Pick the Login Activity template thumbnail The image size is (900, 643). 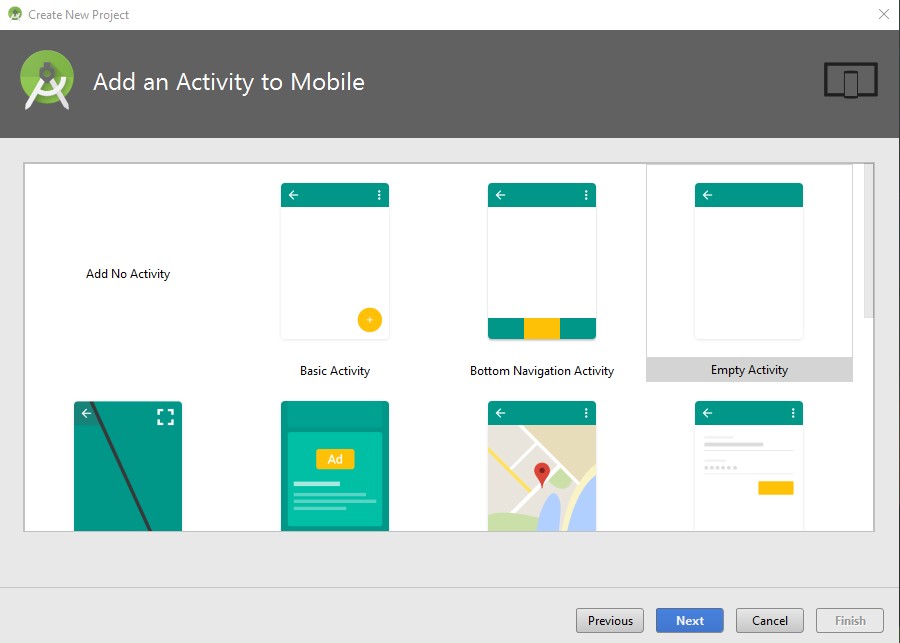click(748, 466)
